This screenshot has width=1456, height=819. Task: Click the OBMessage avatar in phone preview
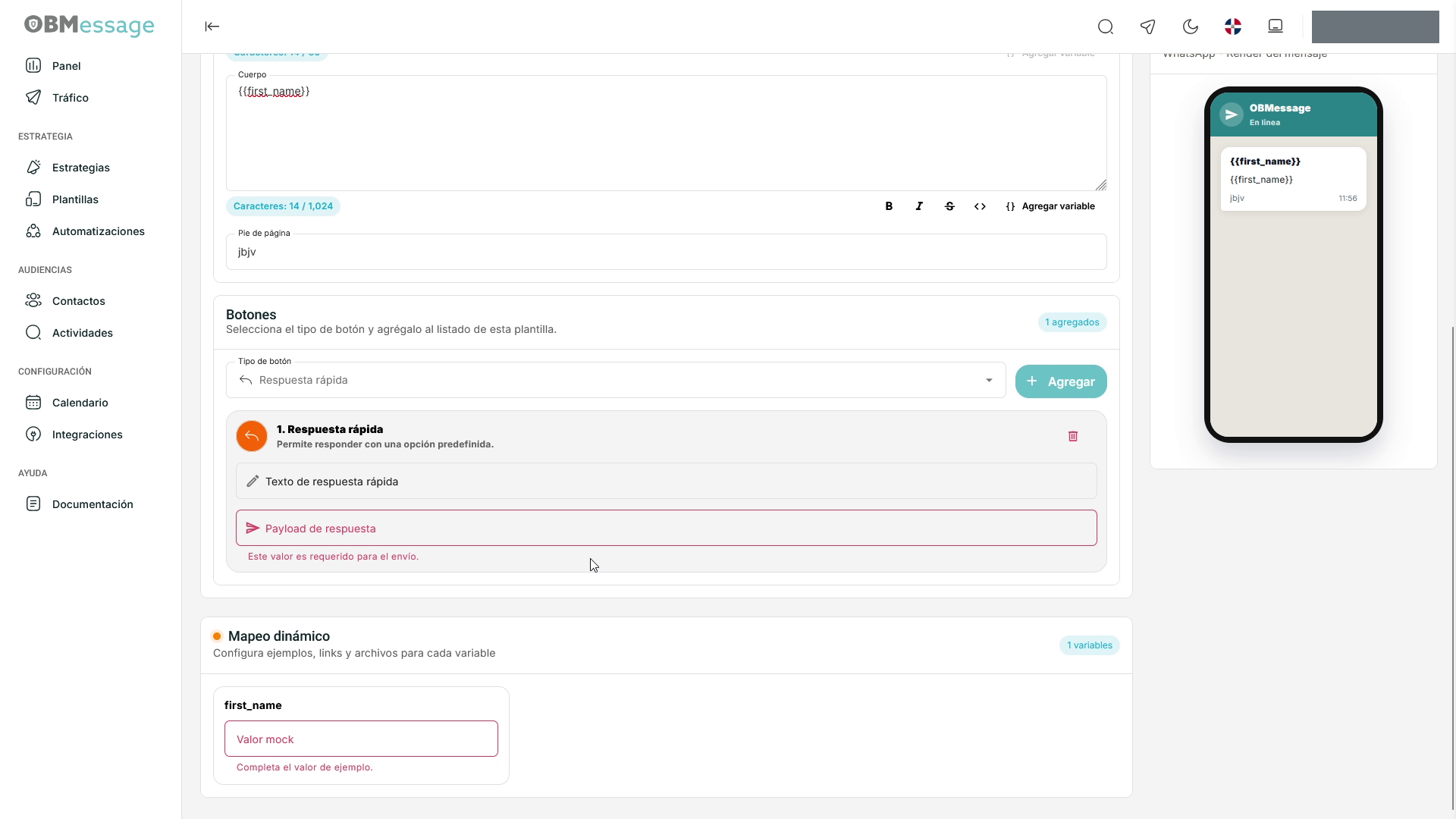(1232, 115)
